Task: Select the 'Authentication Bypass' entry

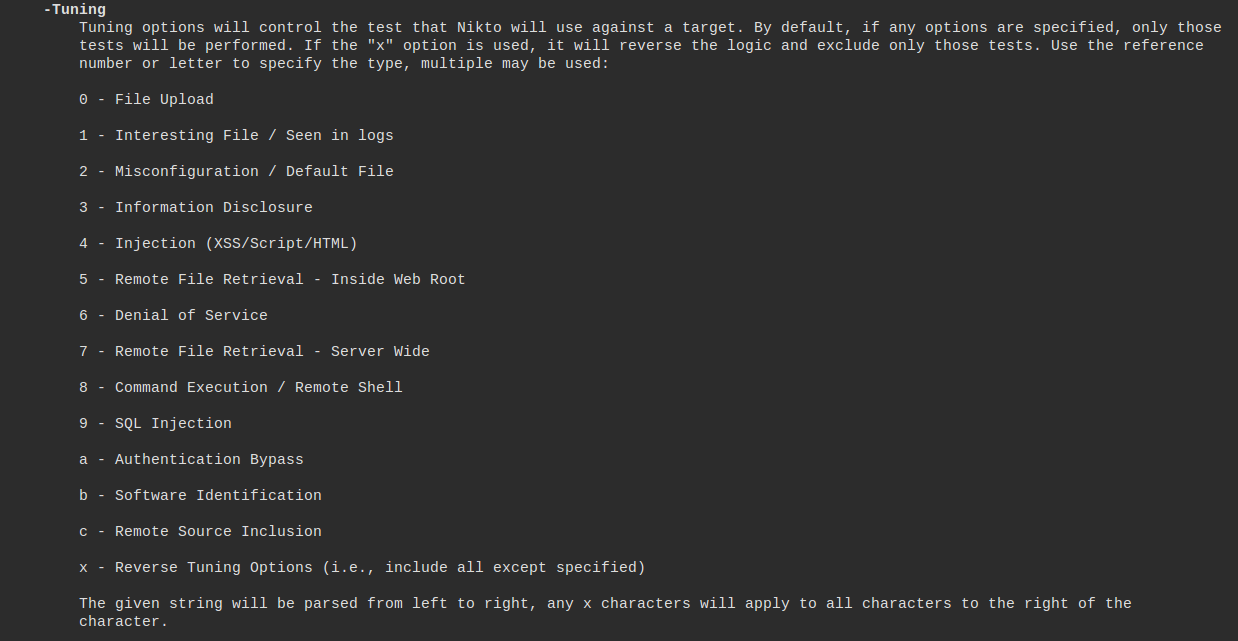Action: tap(209, 460)
